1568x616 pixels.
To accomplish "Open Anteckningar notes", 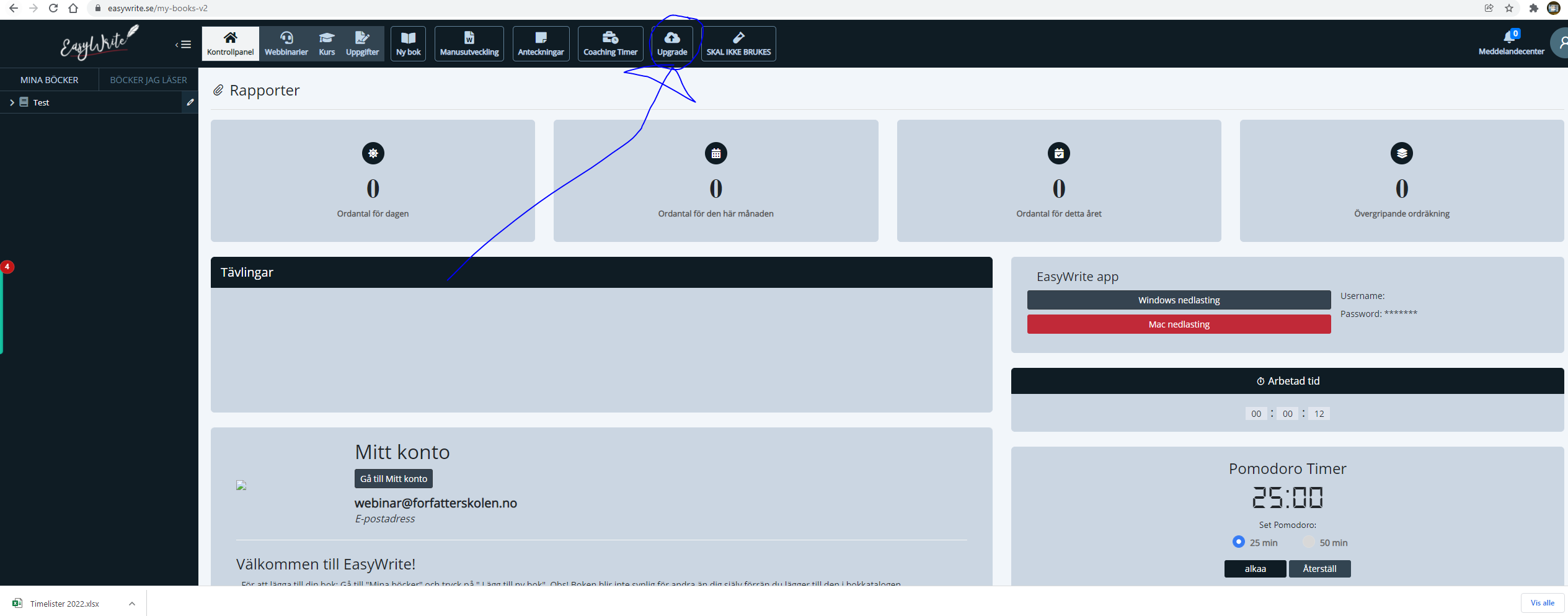I will [541, 43].
